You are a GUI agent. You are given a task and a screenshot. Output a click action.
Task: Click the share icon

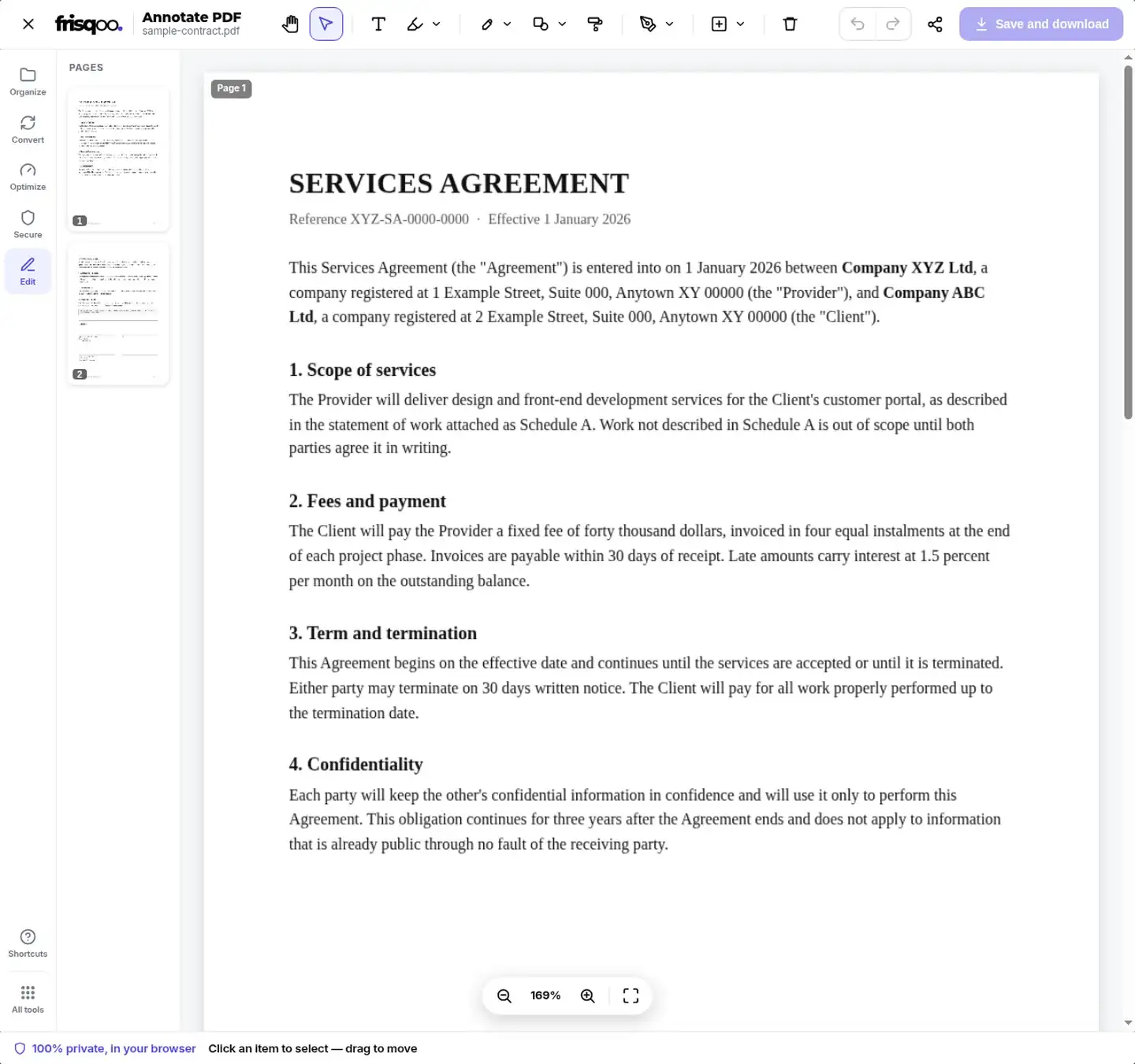point(935,24)
